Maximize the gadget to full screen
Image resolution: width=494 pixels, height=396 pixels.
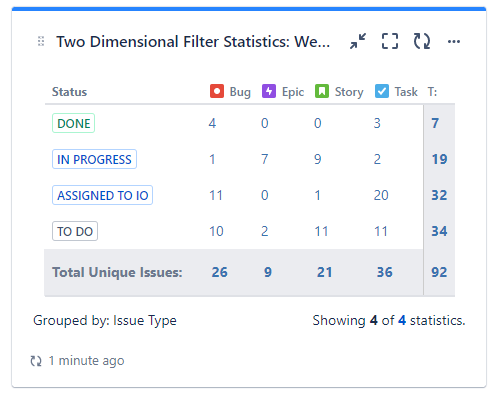(x=390, y=41)
